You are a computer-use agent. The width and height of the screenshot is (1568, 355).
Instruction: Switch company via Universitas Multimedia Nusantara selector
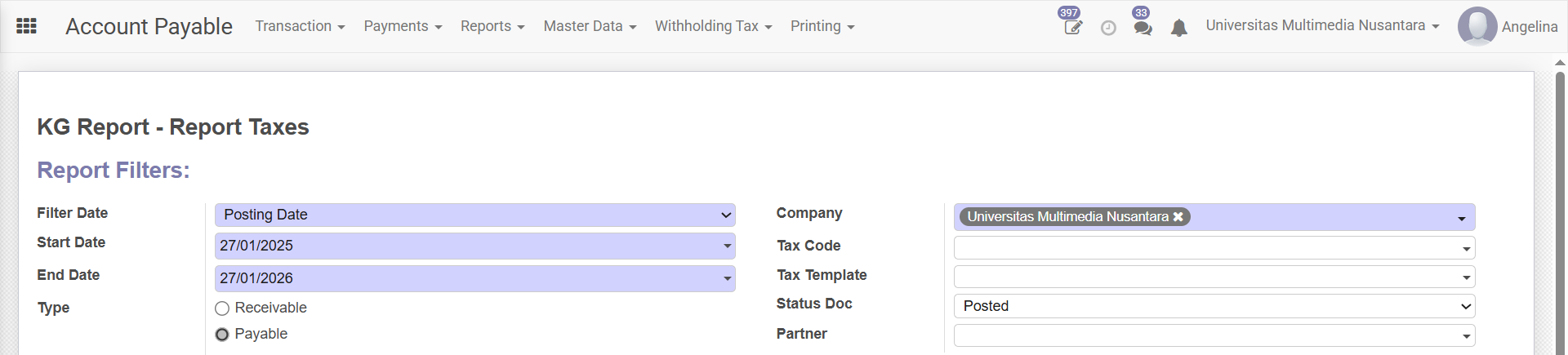point(1322,25)
